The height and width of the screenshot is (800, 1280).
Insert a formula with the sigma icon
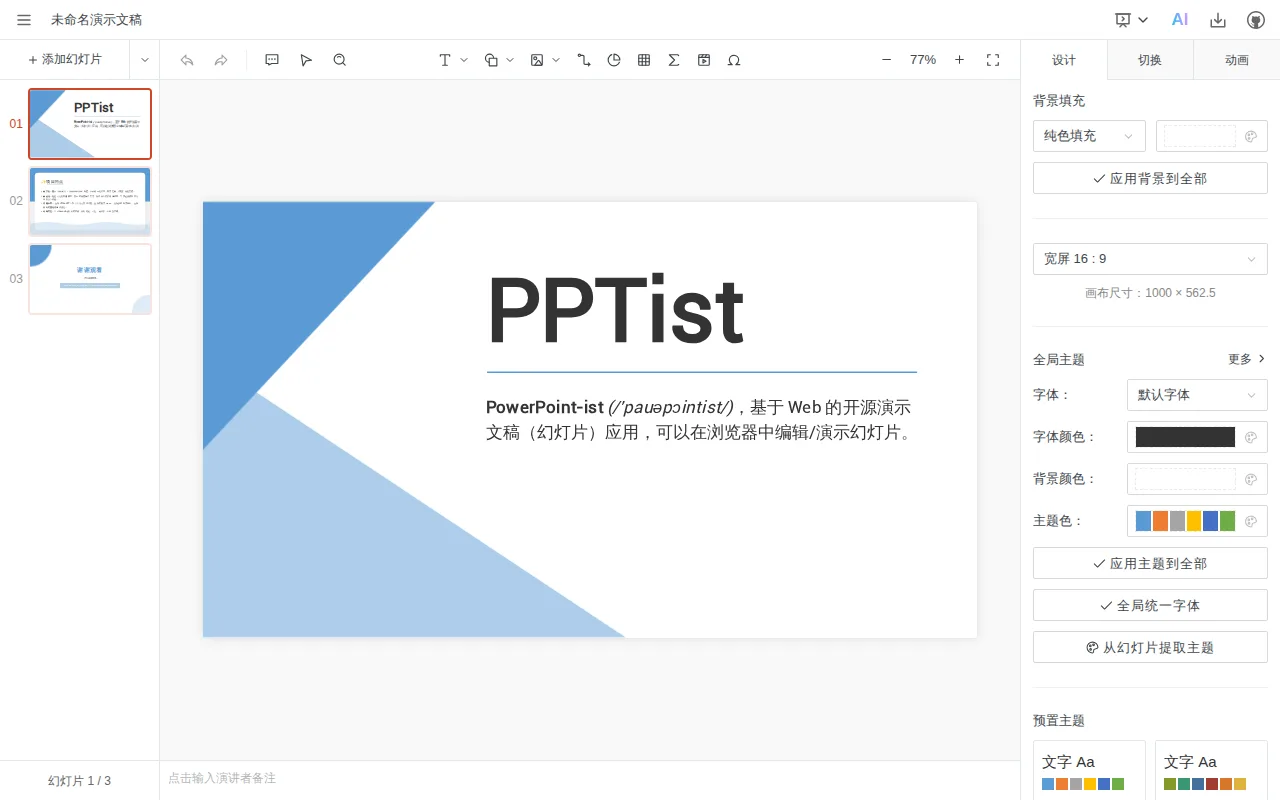click(x=674, y=60)
